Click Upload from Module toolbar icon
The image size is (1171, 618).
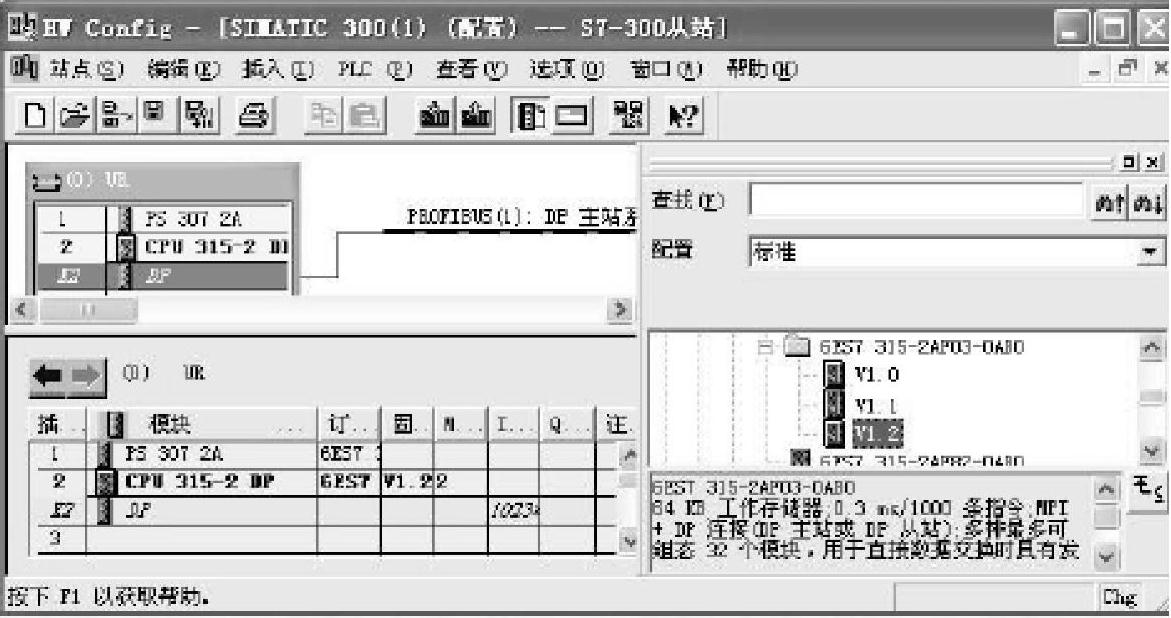click(x=476, y=116)
